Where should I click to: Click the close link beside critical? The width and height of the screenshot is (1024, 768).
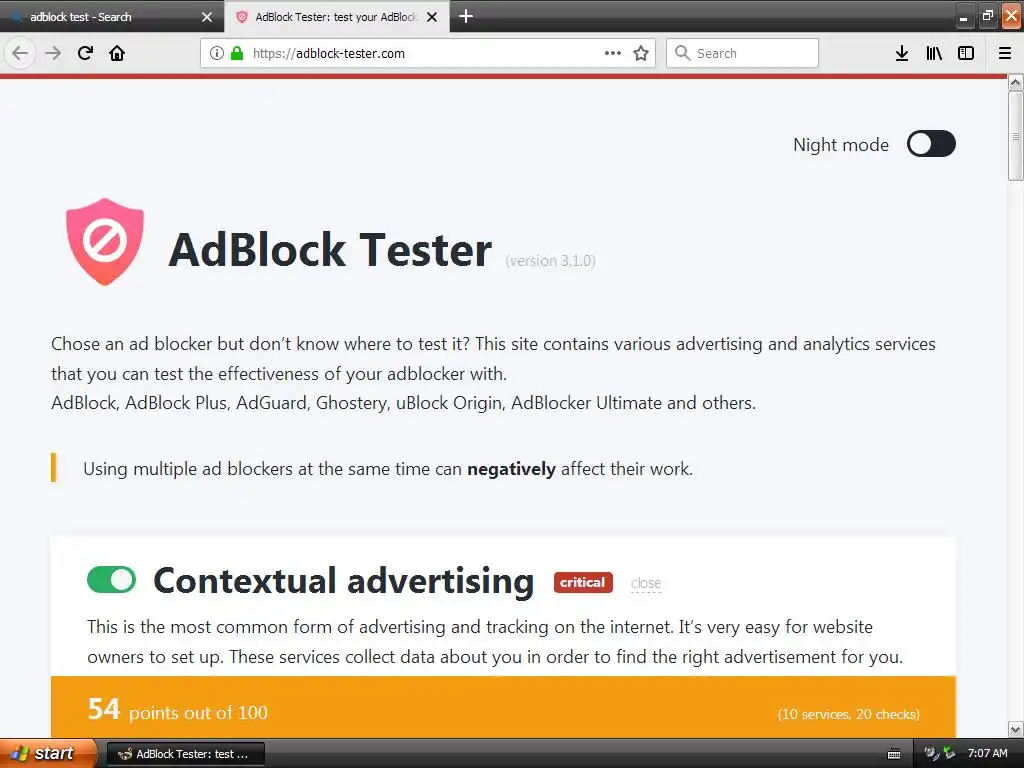click(646, 583)
